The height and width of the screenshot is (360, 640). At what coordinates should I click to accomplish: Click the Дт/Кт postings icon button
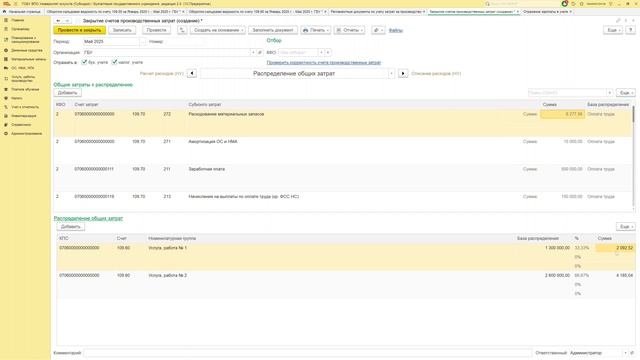click(x=182, y=30)
